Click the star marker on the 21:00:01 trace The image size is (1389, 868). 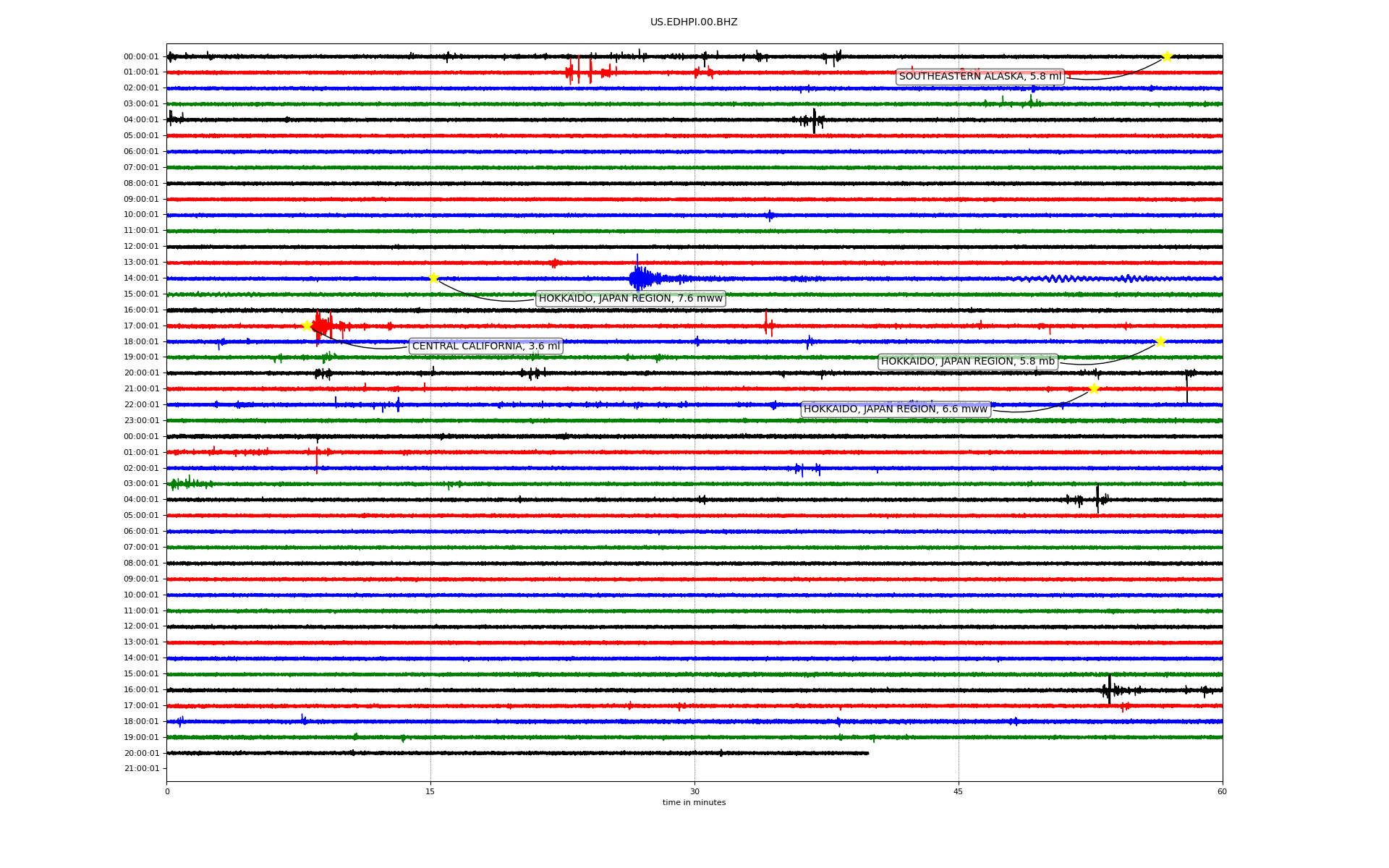[x=1093, y=388]
